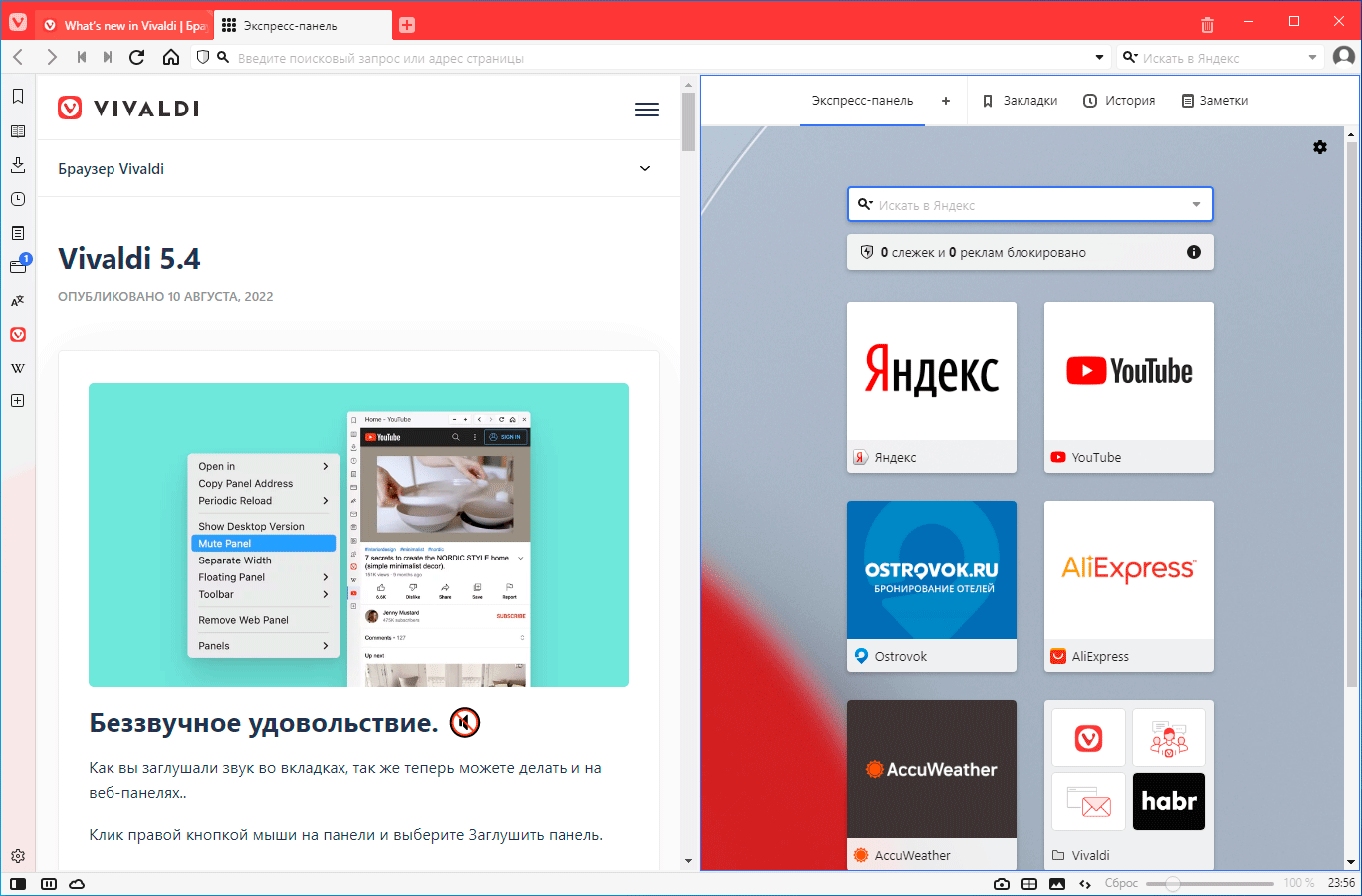Image resolution: width=1362 pixels, height=896 pixels.
Task: Open the Notes side panel
Action: (18, 233)
